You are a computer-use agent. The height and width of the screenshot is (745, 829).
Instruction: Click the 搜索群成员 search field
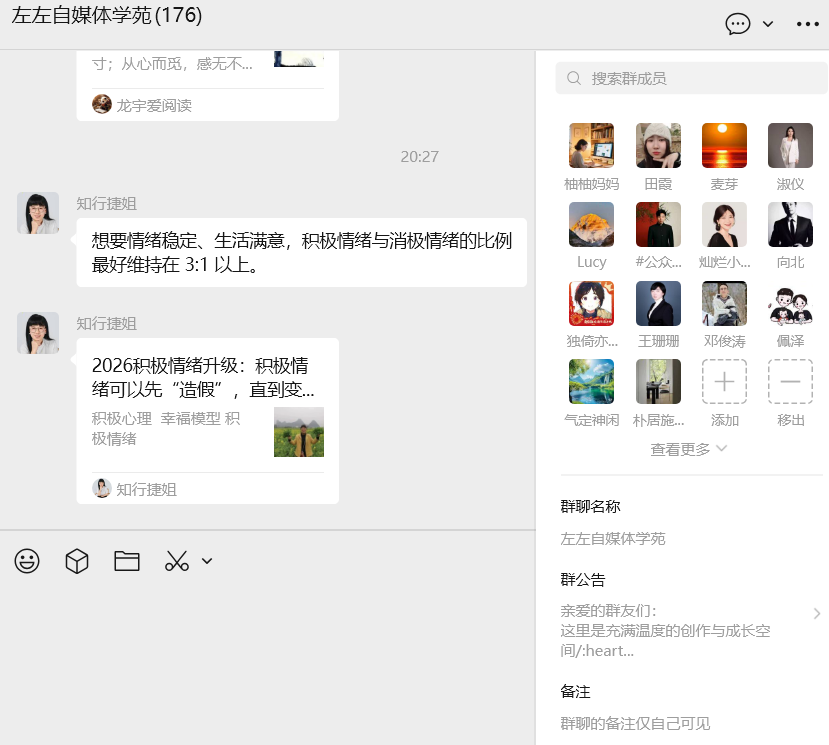(x=692, y=78)
